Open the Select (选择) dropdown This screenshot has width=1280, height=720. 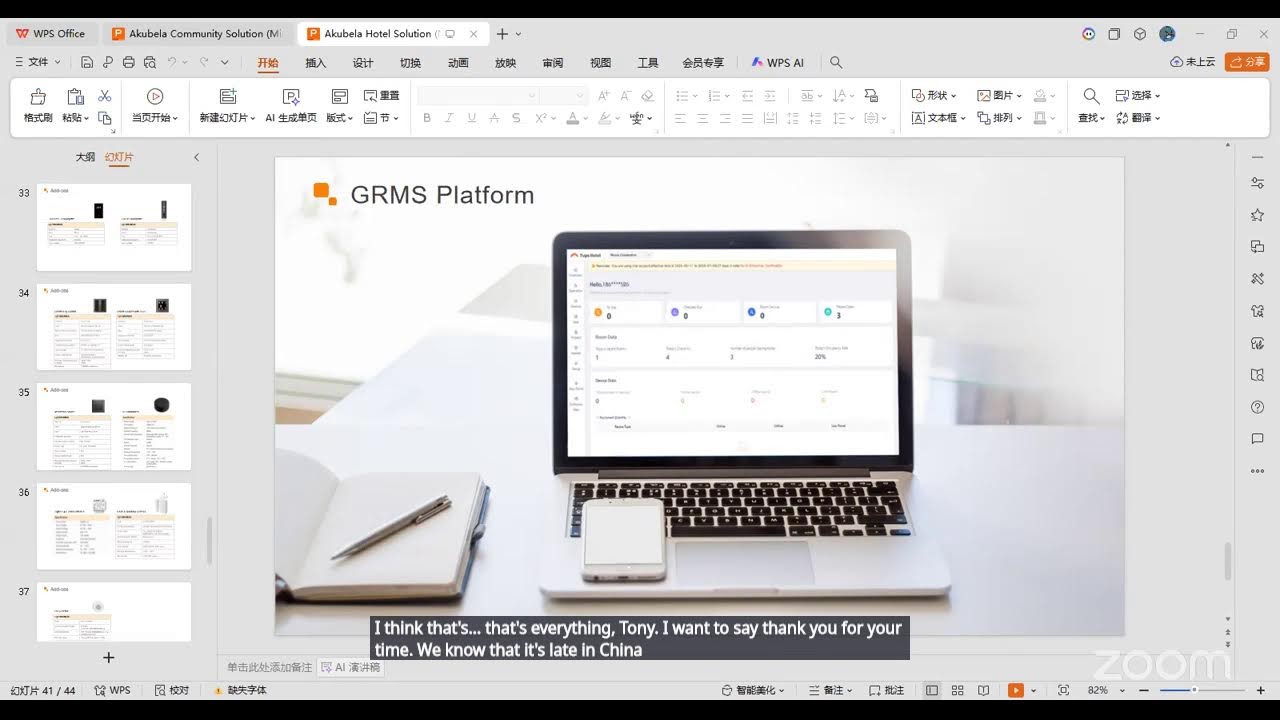pyautogui.click(x=1138, y=96)
